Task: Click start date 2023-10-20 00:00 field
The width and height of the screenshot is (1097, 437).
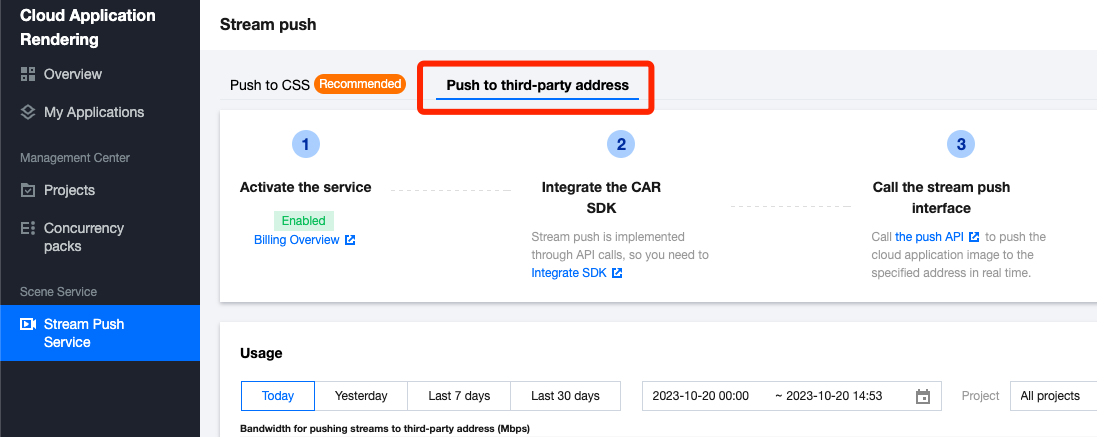Action: [700, 396]
